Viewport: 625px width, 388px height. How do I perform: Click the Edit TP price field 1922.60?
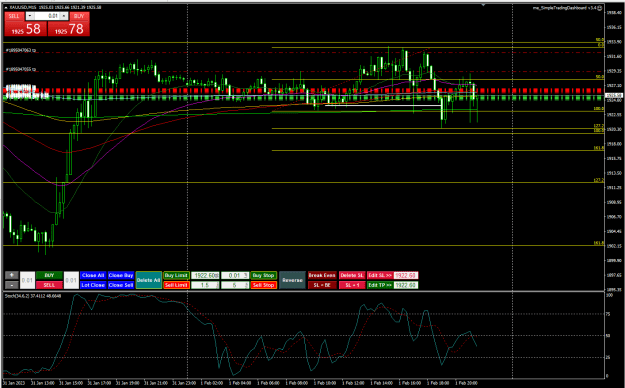(406, 285)
